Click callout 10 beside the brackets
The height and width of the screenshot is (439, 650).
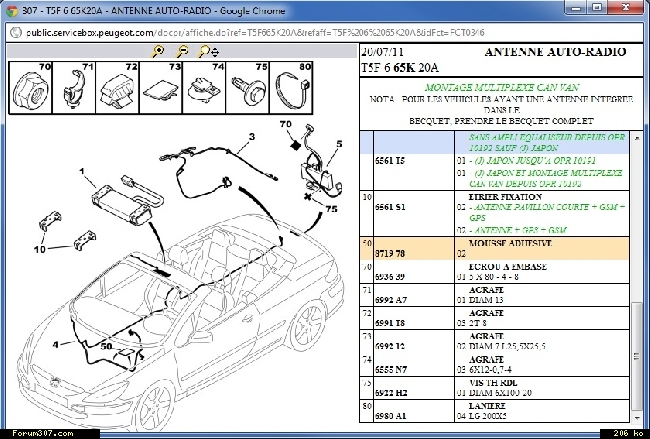coord(39,250)
